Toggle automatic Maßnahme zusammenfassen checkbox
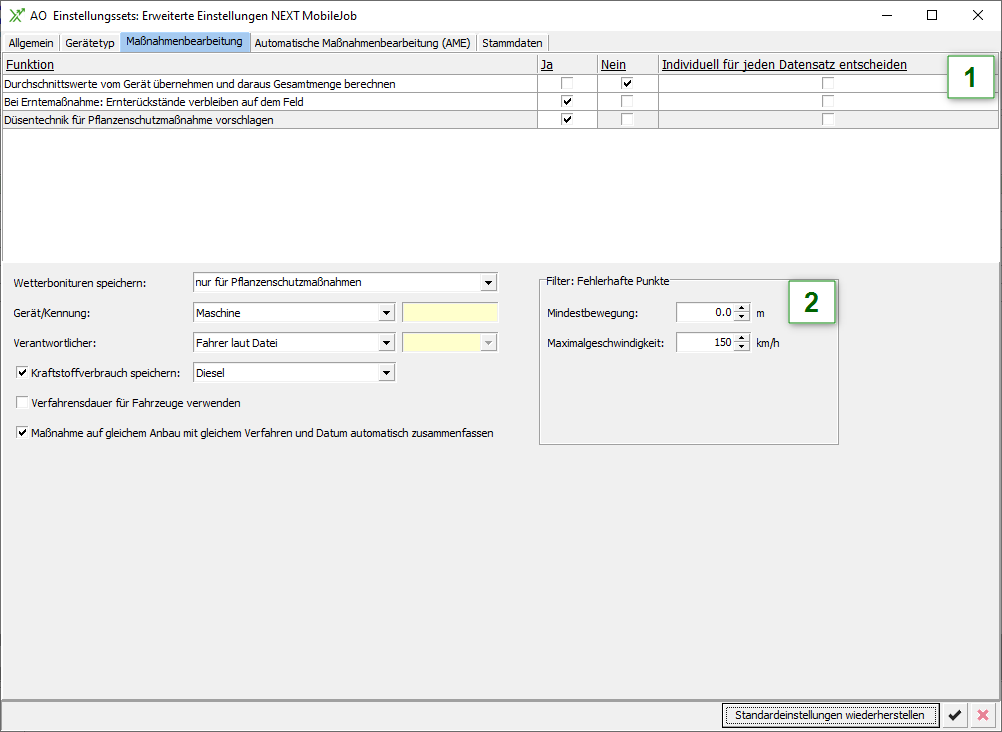 pos(23,434)
